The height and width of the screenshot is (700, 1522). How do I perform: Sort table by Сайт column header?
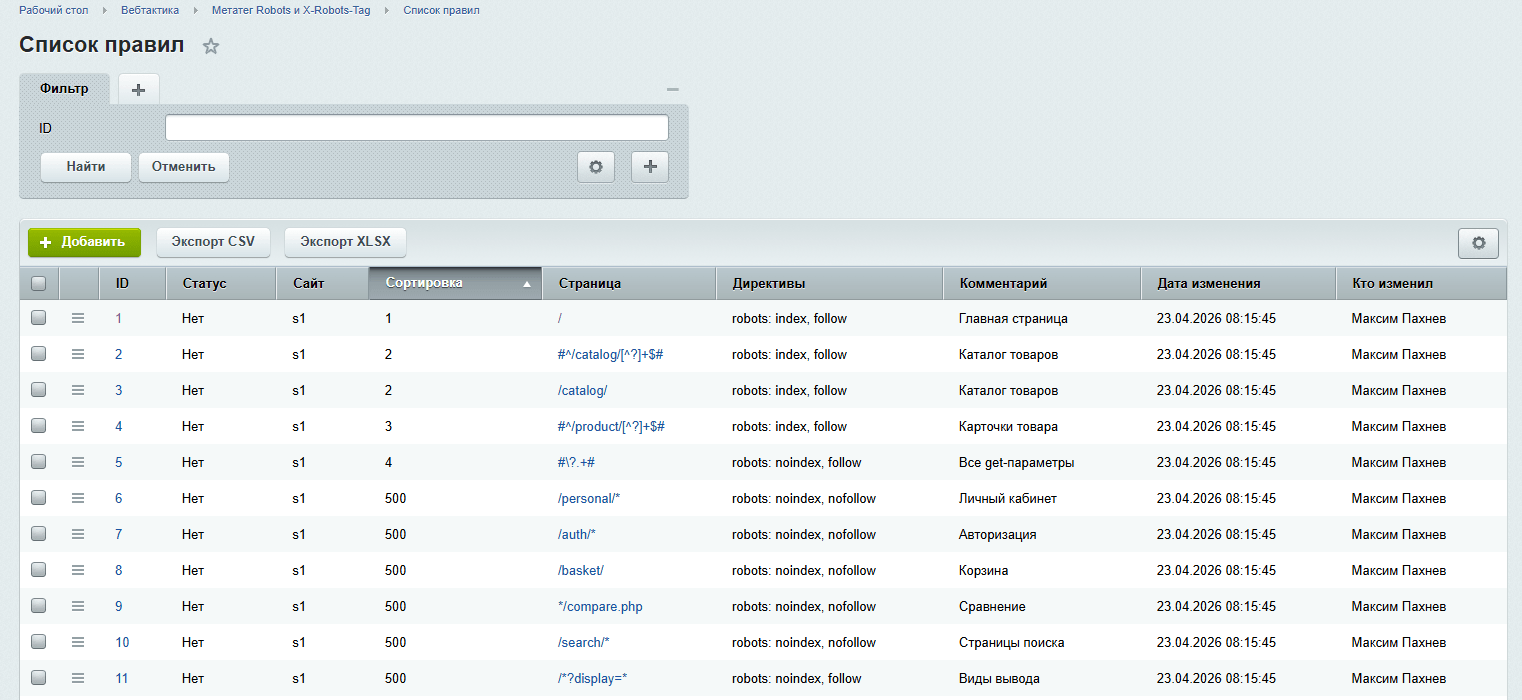pyautogui.click(x=323, y=283)
